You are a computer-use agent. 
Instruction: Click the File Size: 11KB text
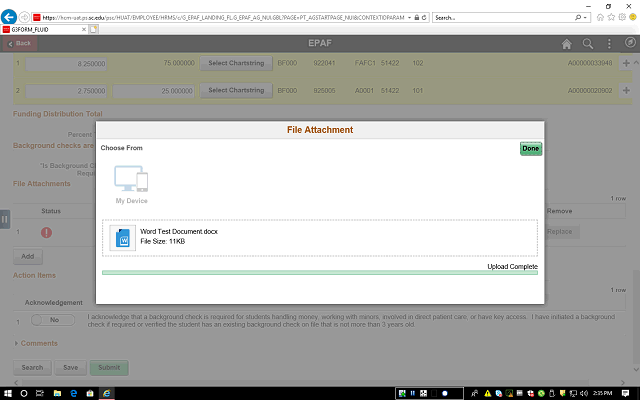tap(162, 242)
